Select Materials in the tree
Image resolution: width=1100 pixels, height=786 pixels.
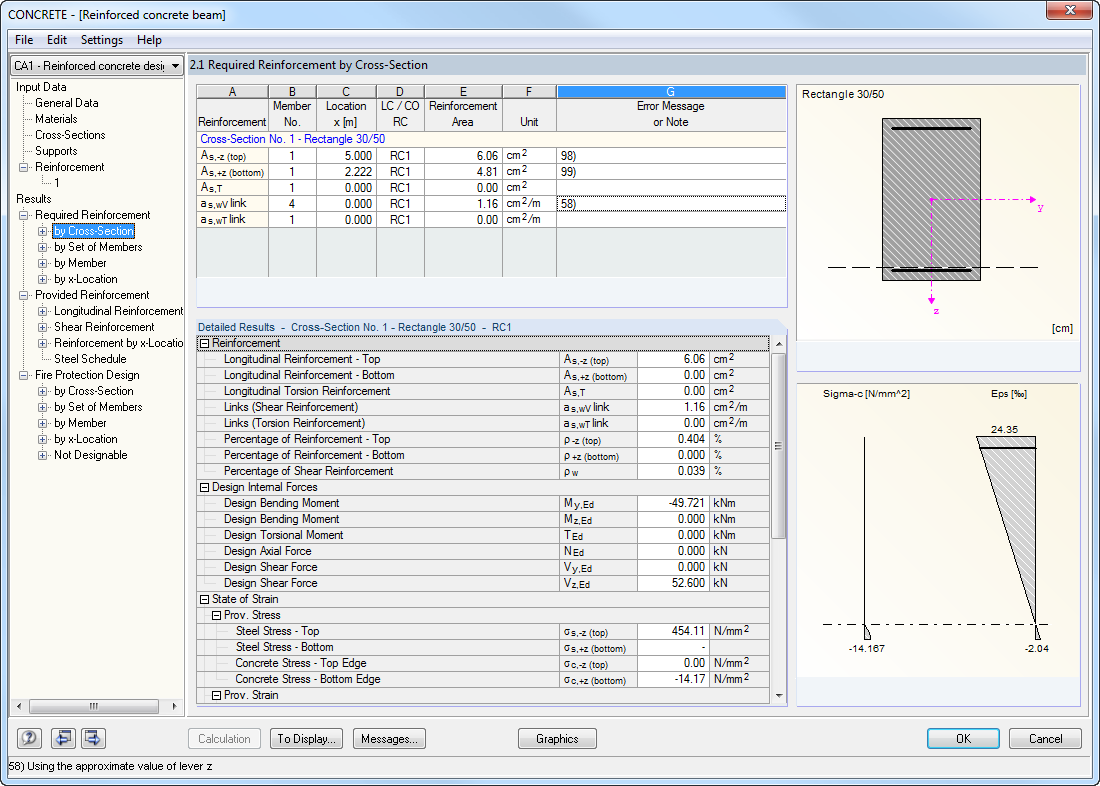tap(56, 119)
